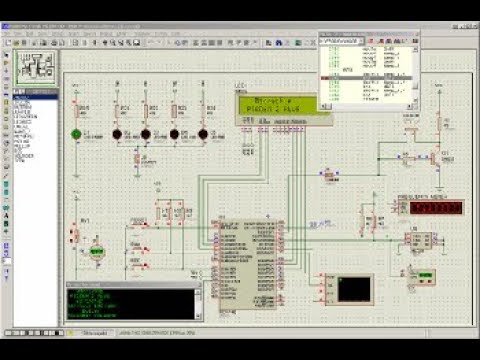Click the PIC microcontroller chip

247,265
